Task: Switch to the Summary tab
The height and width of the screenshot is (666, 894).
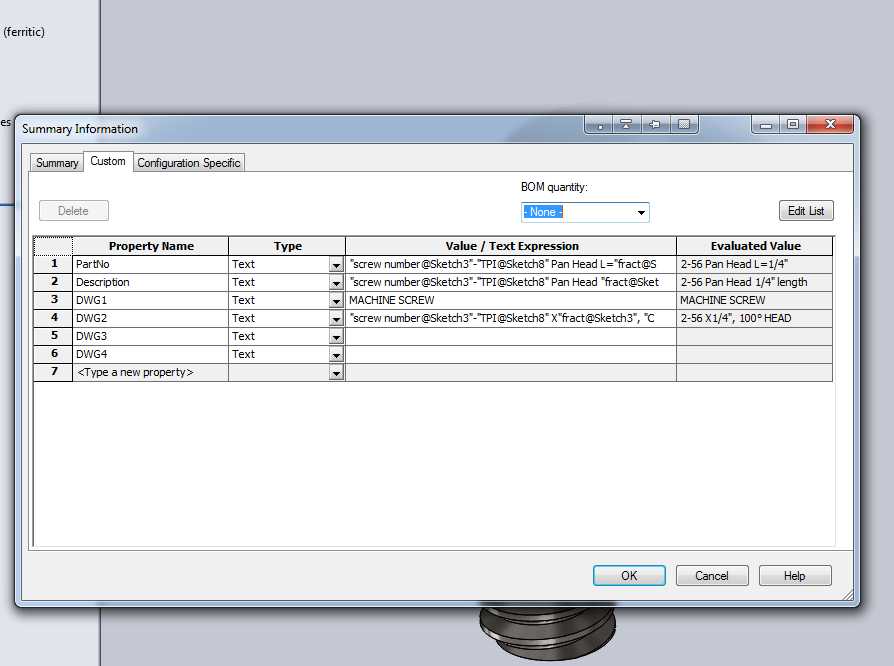Action: click(x=57, y=163)
